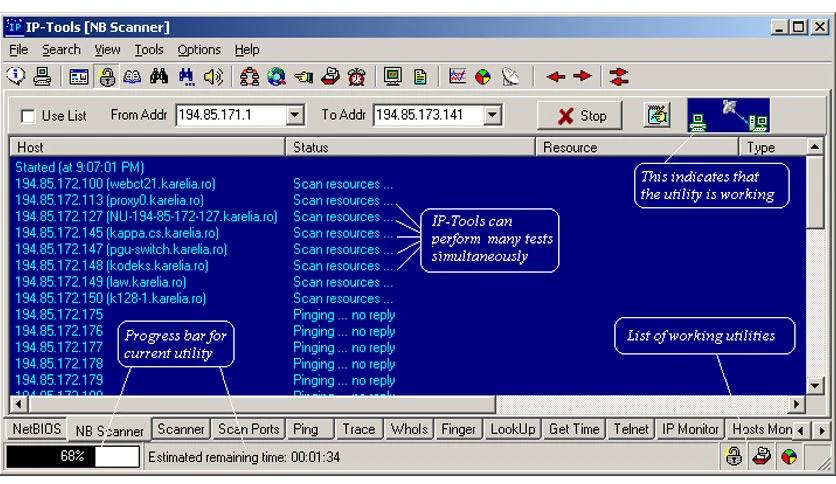Click the speaker Ping toolbar icon

click(x=213, y=77)
